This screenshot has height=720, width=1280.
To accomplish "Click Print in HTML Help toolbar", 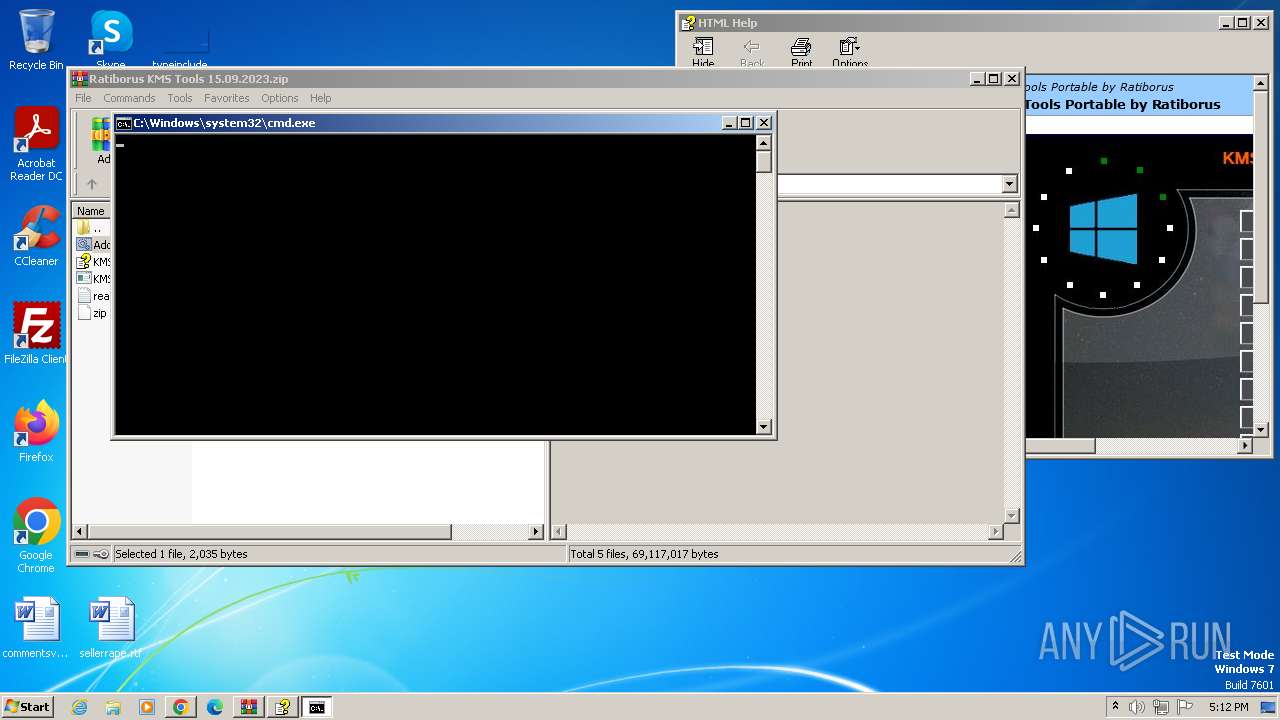I will [x=801, y=53].
